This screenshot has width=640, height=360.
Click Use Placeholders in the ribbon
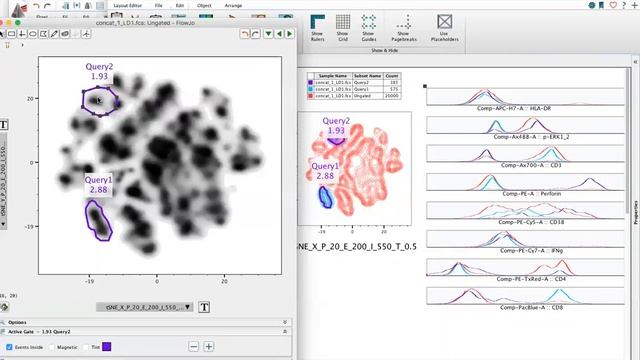pos(444,28)
